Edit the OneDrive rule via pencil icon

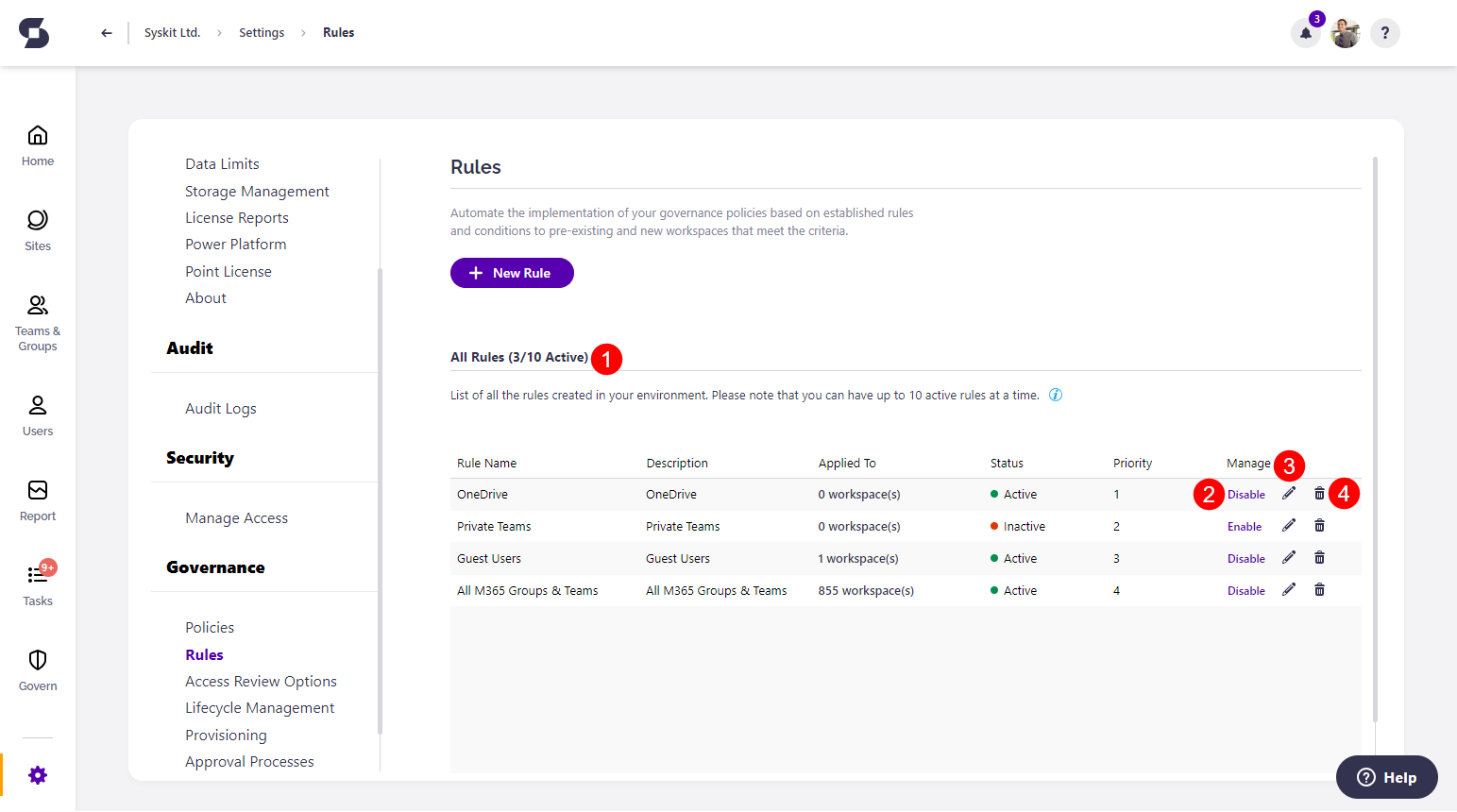point(1290,493)
